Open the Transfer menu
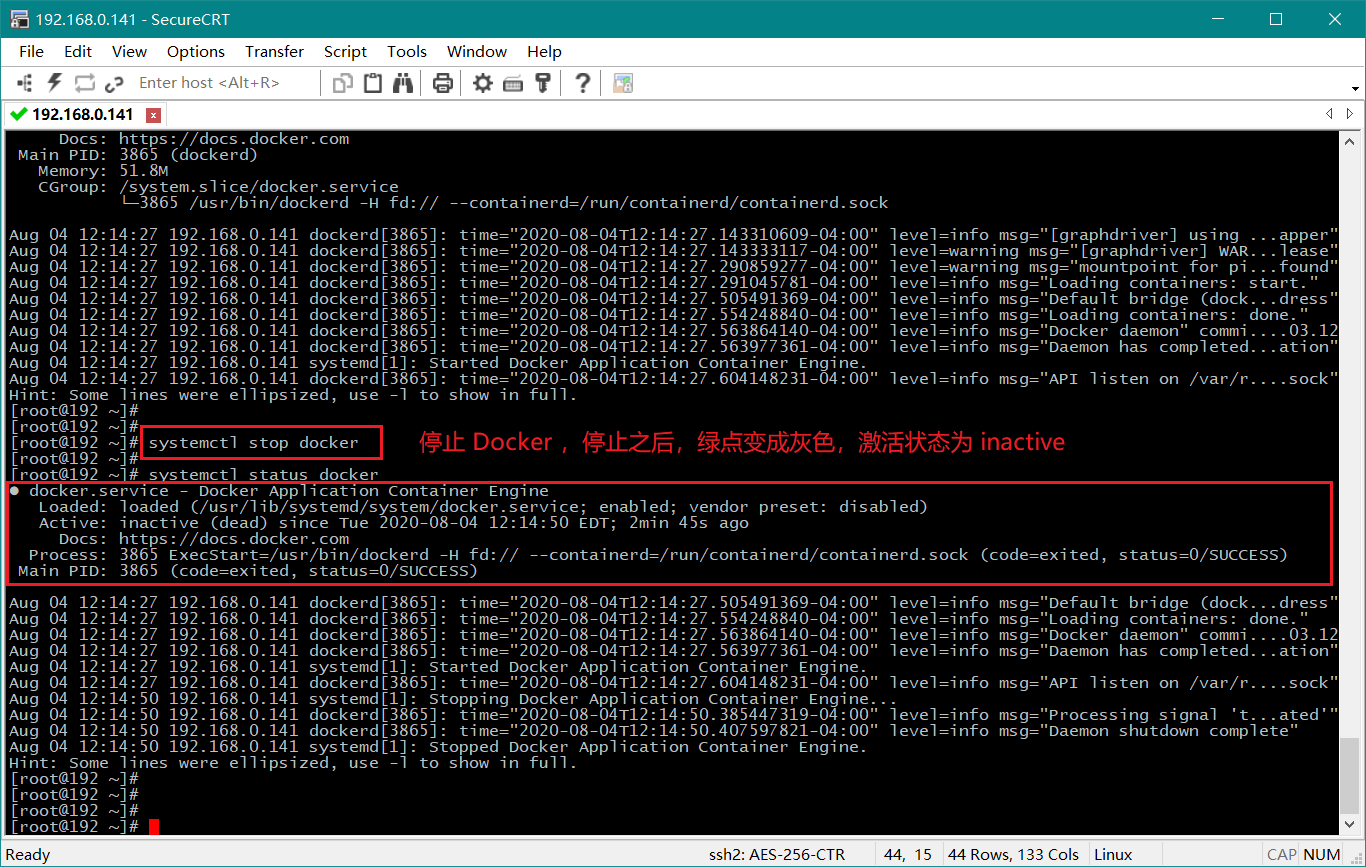Viewport: 1366px width, 867px height. [274, 51]
